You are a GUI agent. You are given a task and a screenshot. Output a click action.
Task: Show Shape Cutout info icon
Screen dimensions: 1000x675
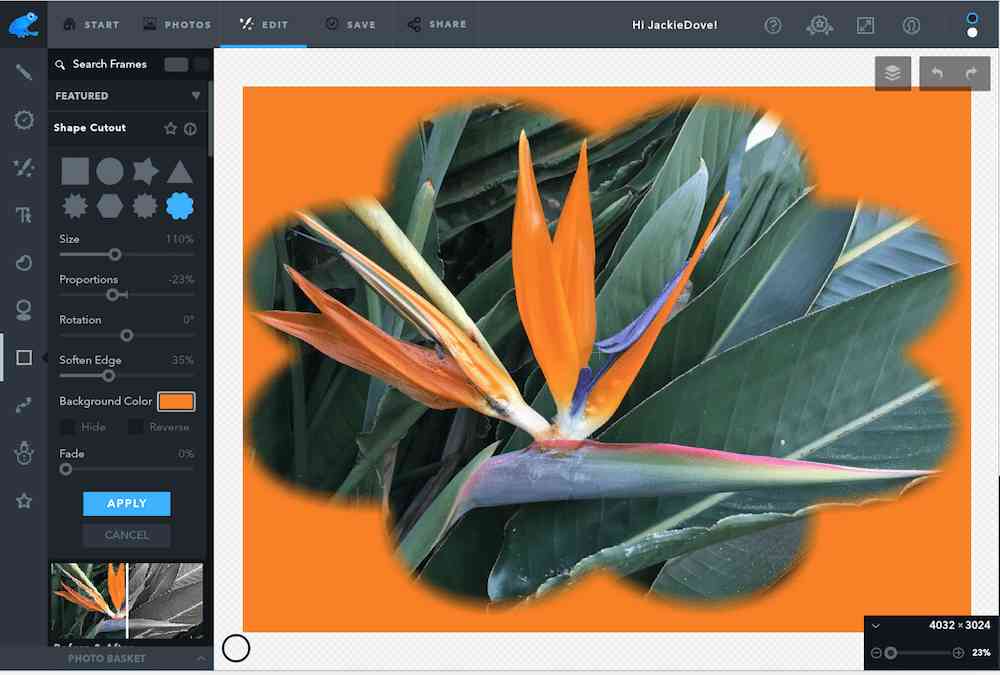[x=190, y=129]
